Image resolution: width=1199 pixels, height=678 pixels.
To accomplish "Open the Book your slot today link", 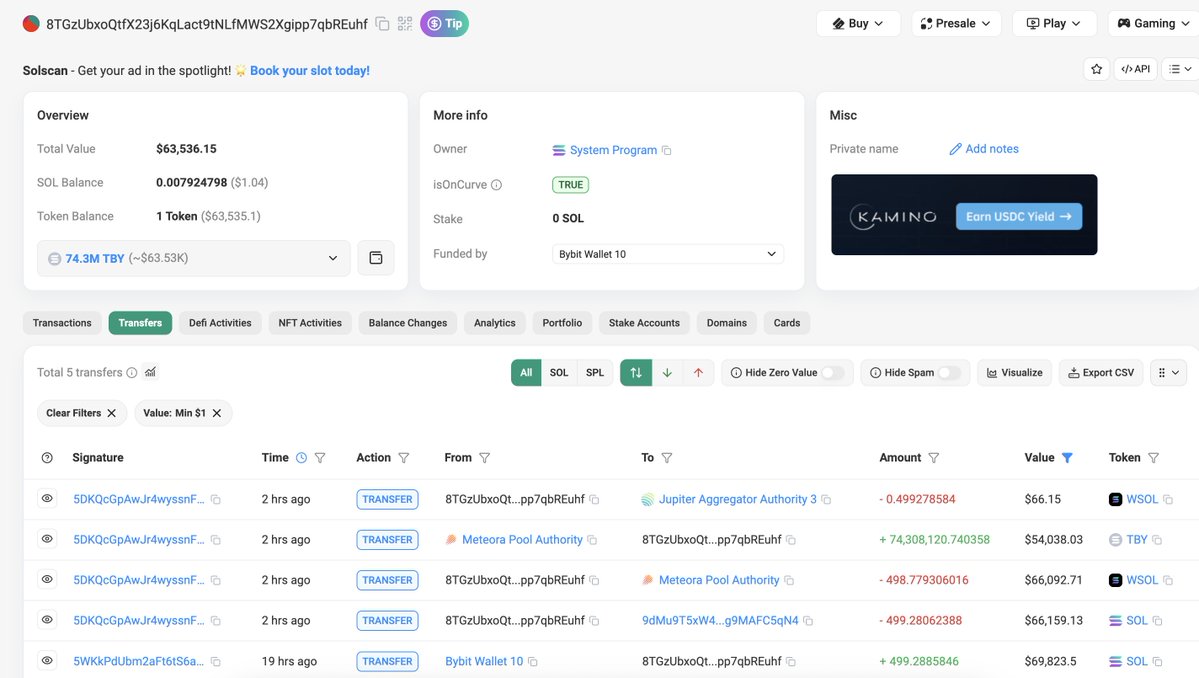I will tap(310, 71).
